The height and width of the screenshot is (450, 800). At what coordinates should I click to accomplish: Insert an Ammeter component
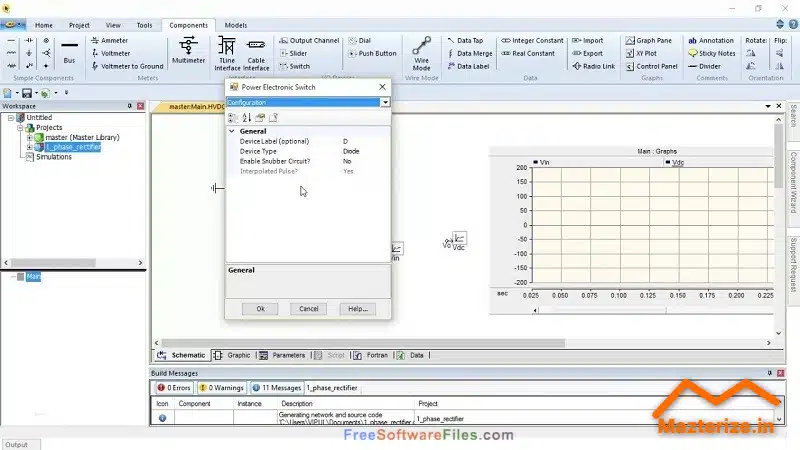pos(109,40)
